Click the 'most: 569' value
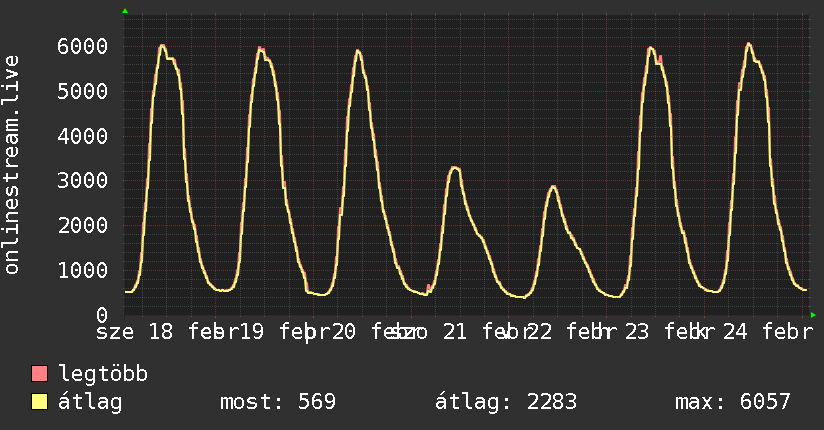824x430 pixels. click(x=277, y=402)
